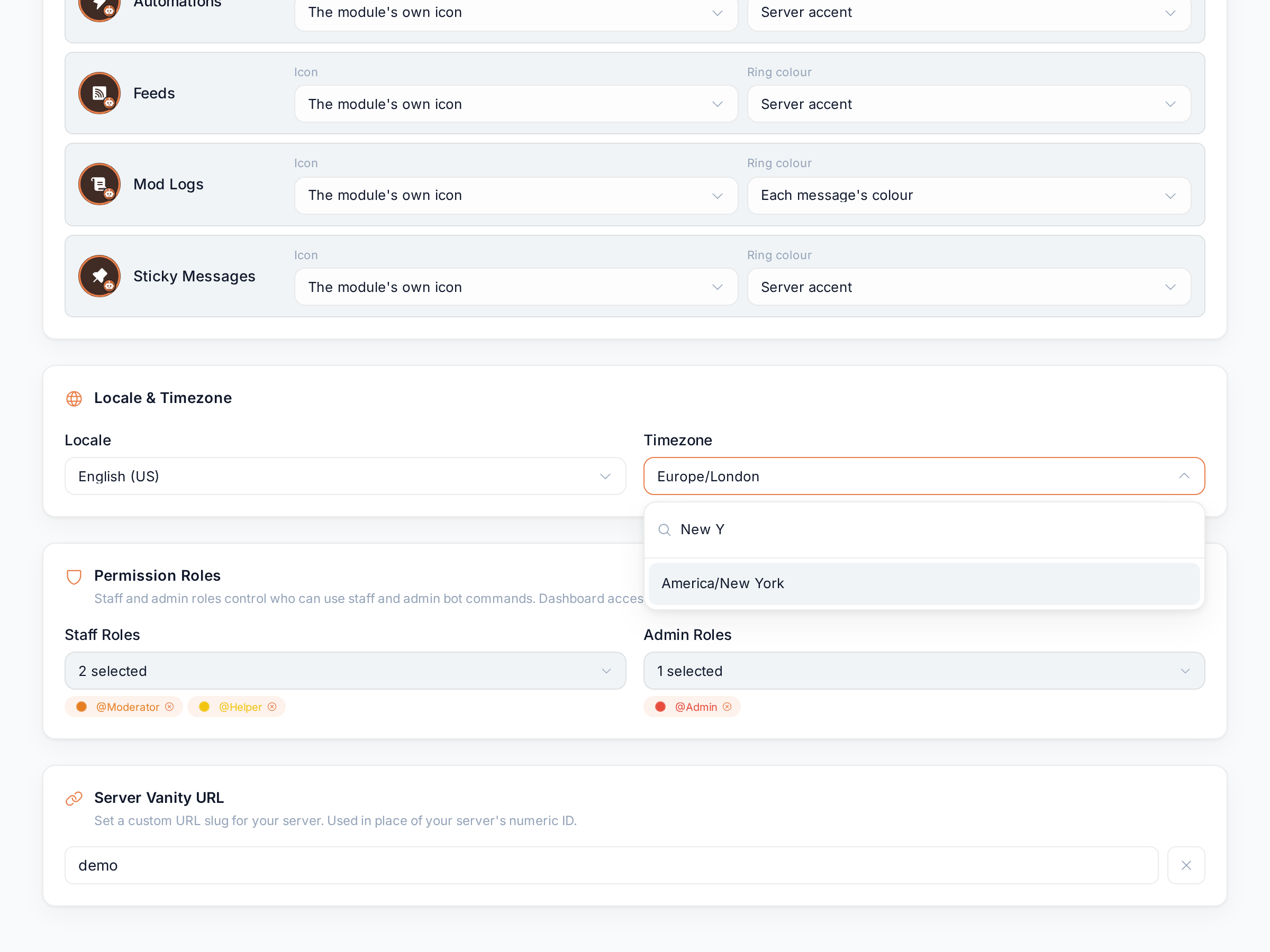Click the Sticky Messages pin avatar icon

[x=99, y=276]
